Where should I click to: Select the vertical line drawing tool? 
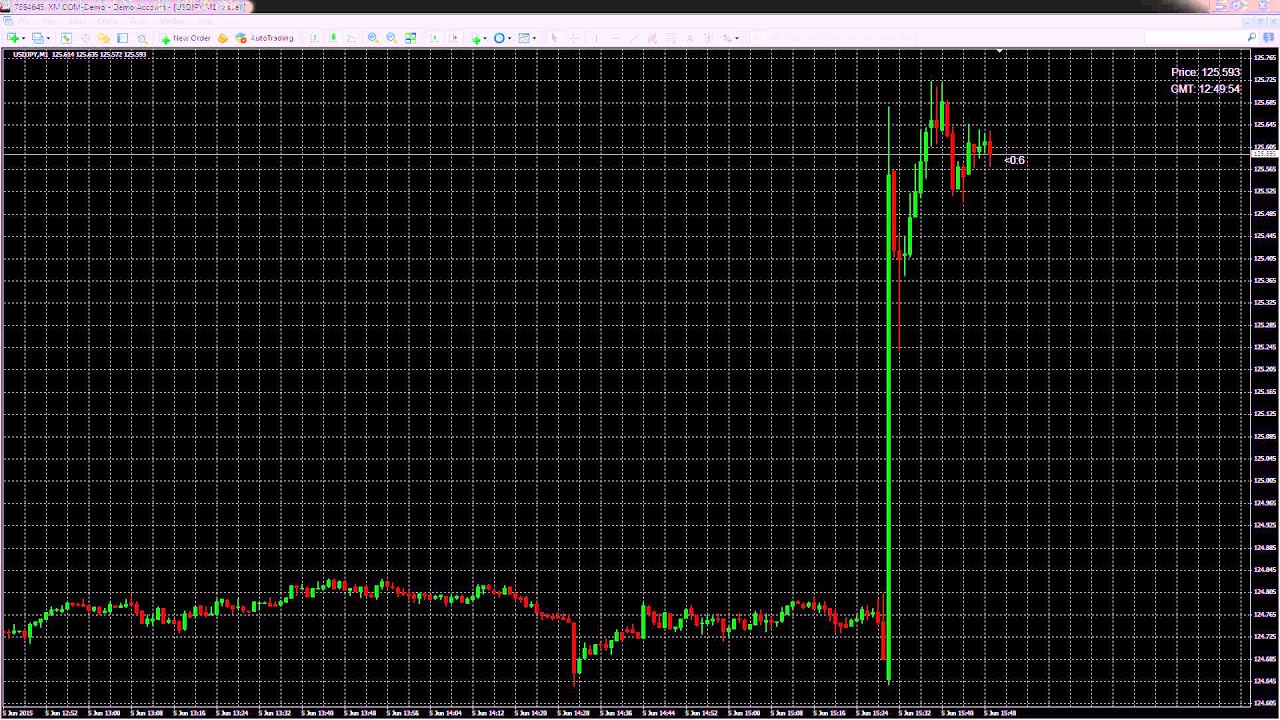click(x=596, y=38)
